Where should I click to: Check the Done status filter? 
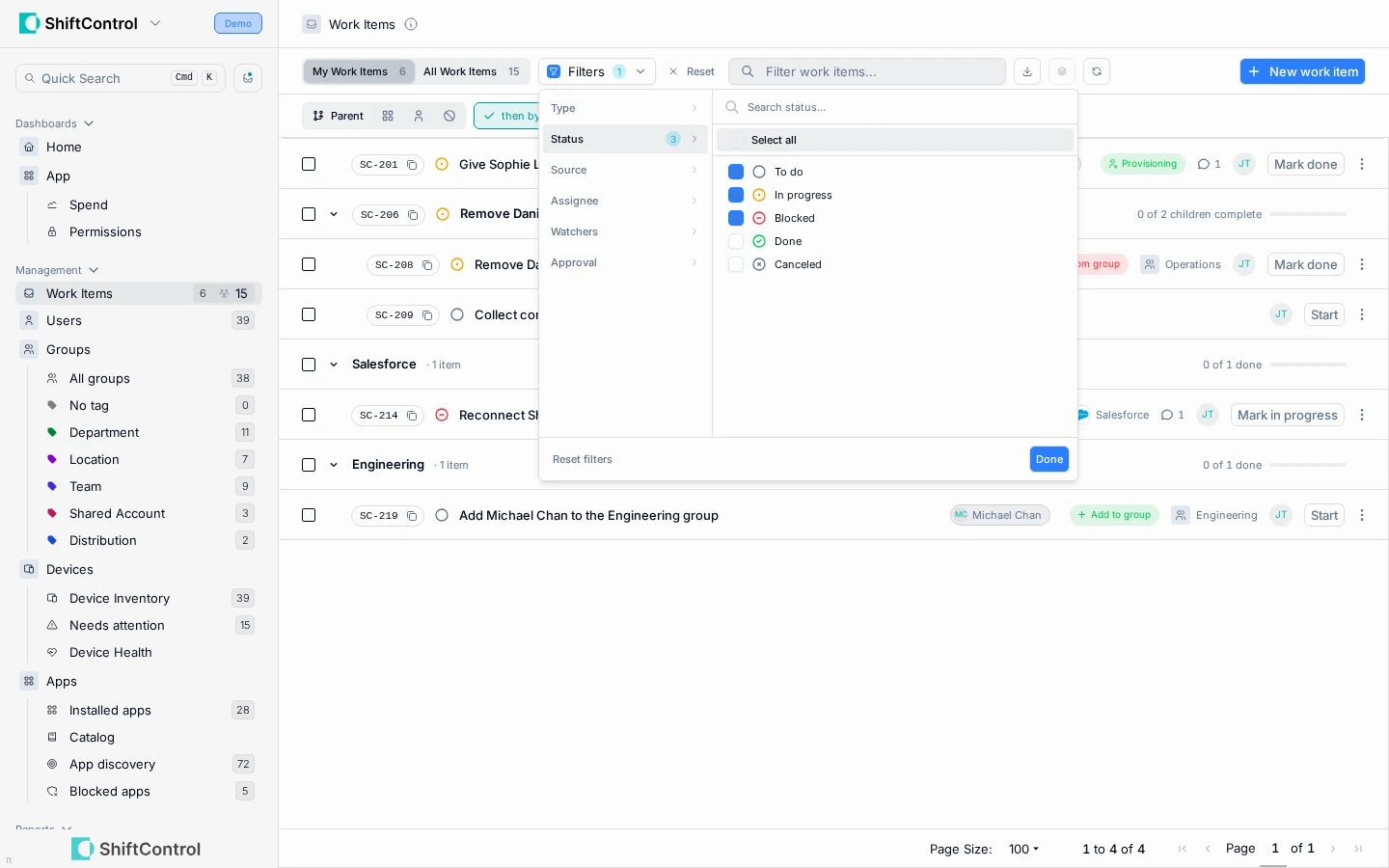click(736, 241)
